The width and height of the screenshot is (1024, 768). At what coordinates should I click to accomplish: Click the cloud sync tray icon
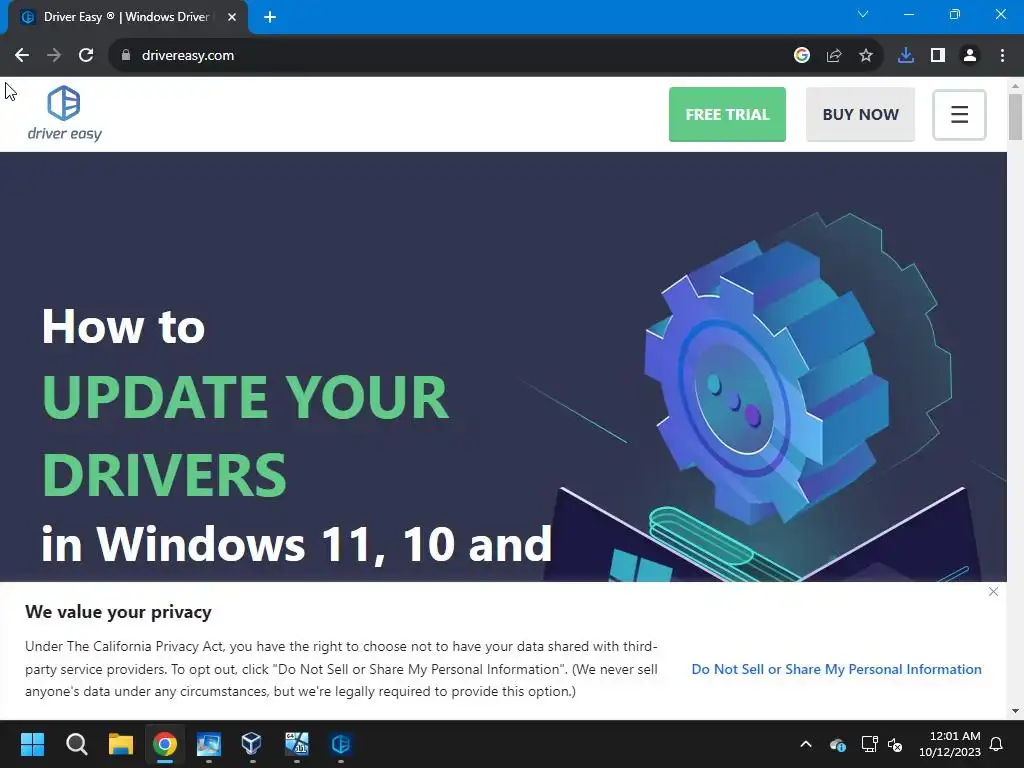click(838, 744)
